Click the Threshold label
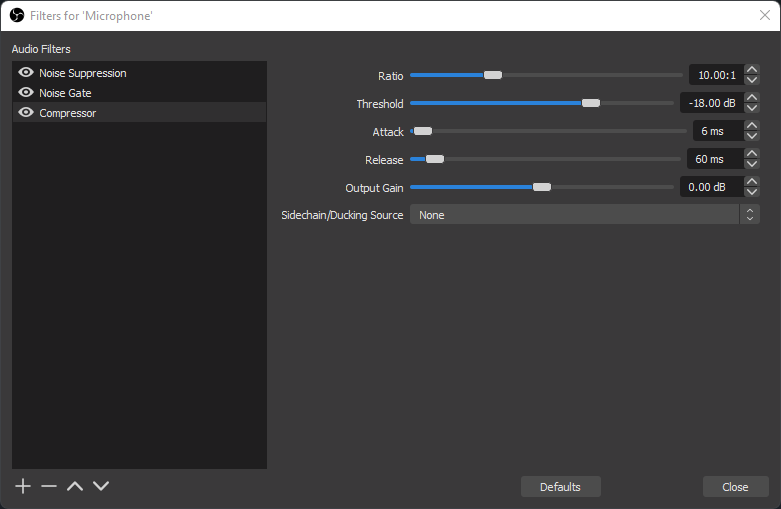The width and height of the screenshot is (781, 509). click(380, 104)
